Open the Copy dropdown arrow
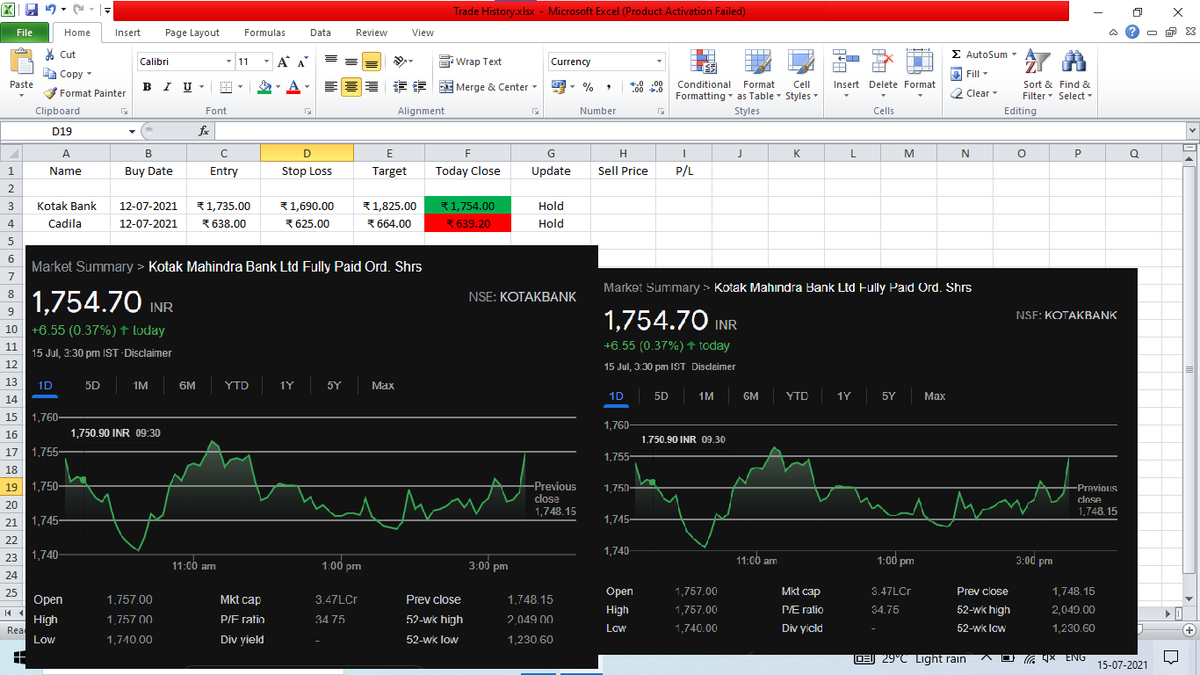This screenshot has height=675, width=1200. (x=89, y=74)
